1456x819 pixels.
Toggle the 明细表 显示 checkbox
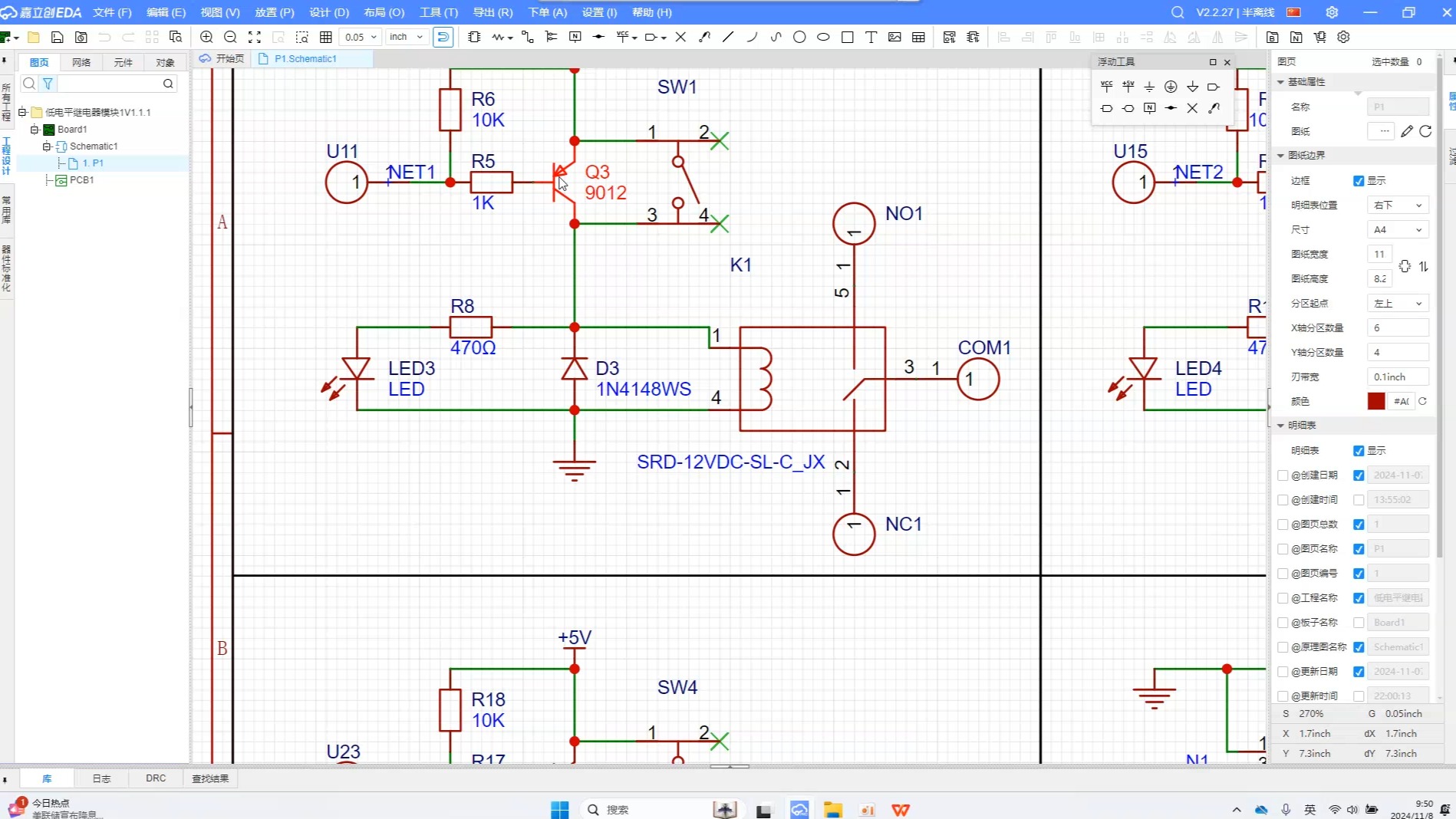point(1359,451)
